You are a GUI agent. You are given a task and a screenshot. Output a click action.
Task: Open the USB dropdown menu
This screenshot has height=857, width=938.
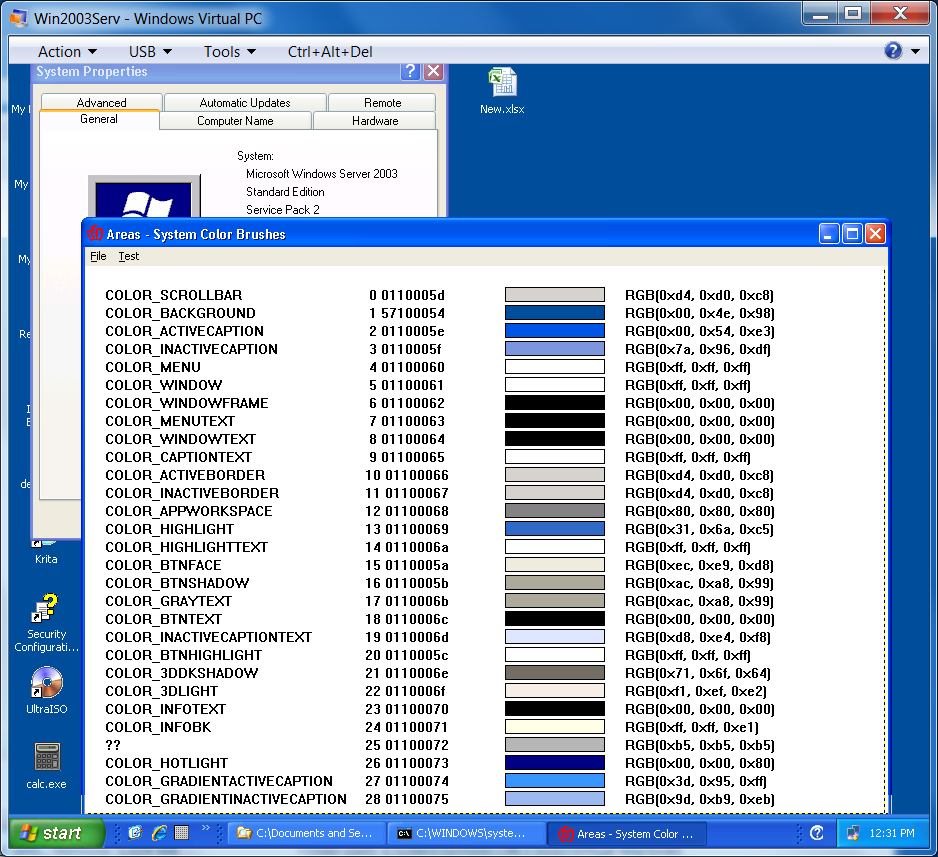[x=150, y=51]
